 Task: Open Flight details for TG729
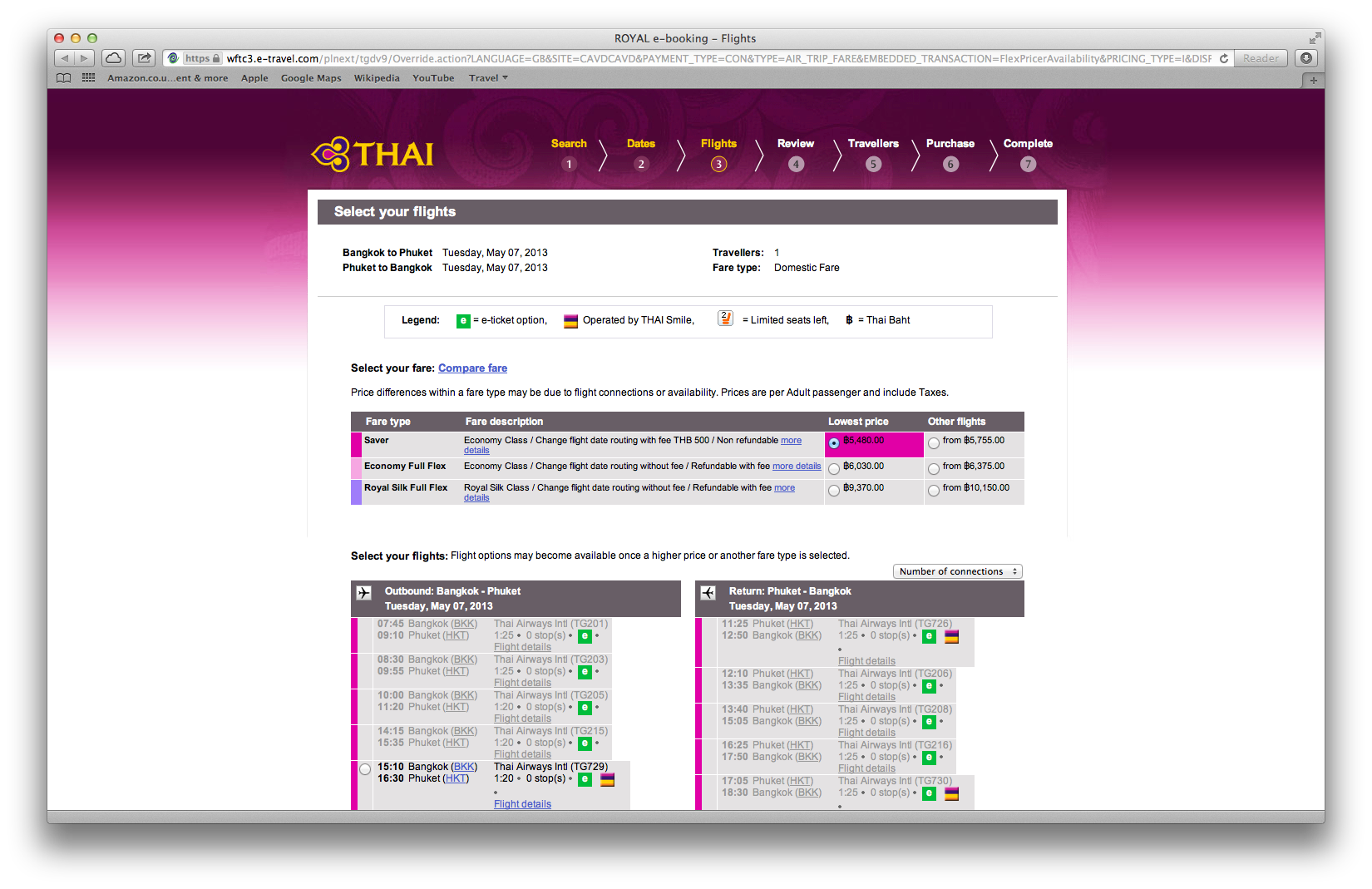point(522,804)
